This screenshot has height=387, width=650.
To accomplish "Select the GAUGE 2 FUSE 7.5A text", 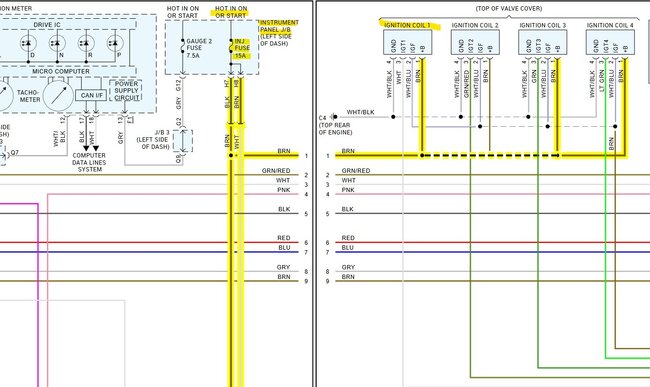I will tap(199, 48).
